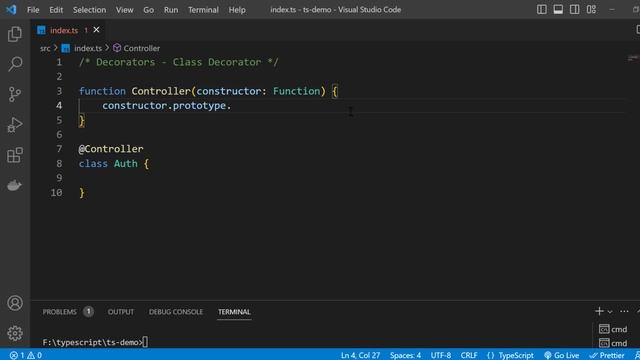Click the Ln 4, Col 27 status entry
The height and width of the screenshot is (360, 640).
360,355
